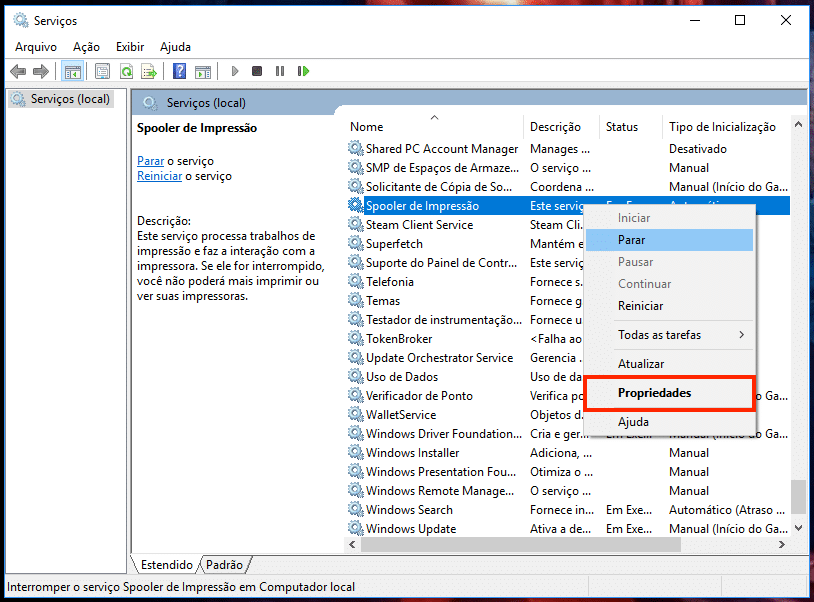Screen dimensions: 814x602
Task: Open the blue Help toolbar icon
Action: [179, 71]
